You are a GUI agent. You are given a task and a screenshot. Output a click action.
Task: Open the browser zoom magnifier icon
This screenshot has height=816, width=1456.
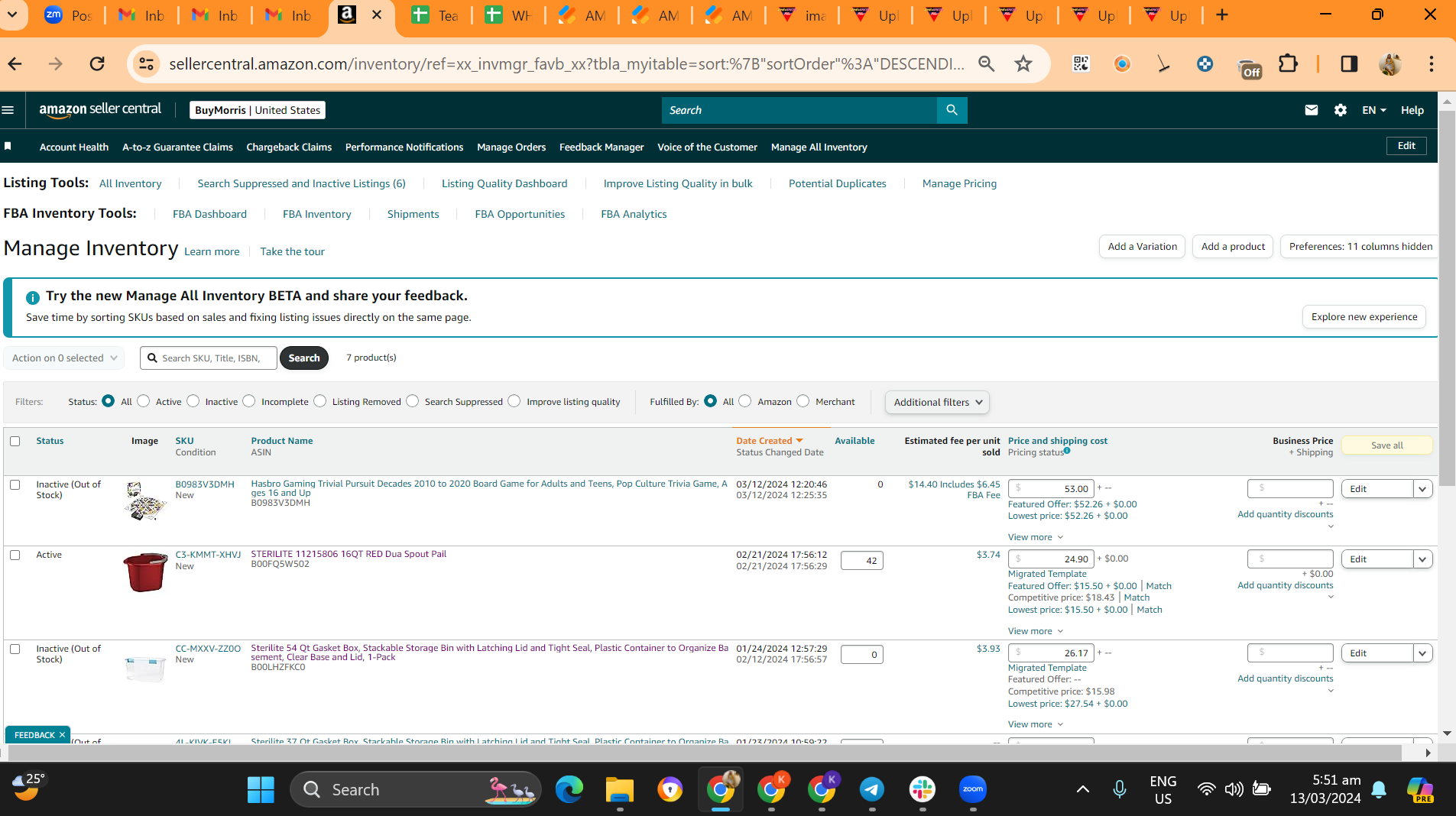coord(987,63)
